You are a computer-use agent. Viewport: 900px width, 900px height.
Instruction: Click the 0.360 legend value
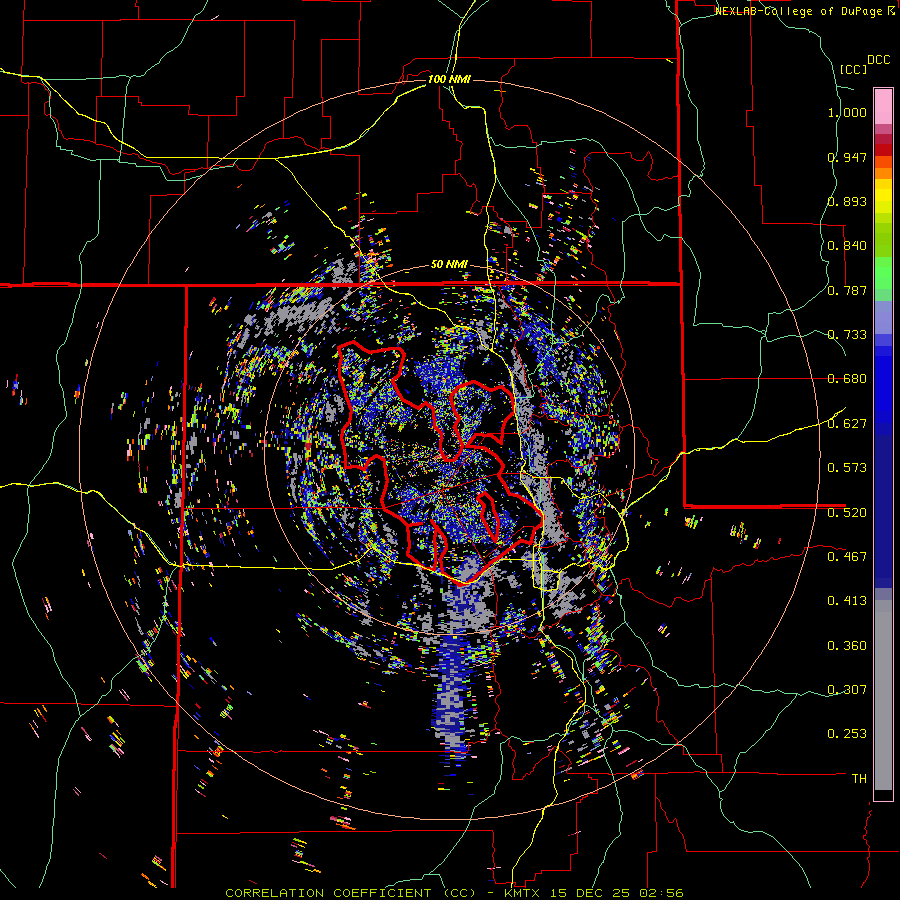point(847,646)
